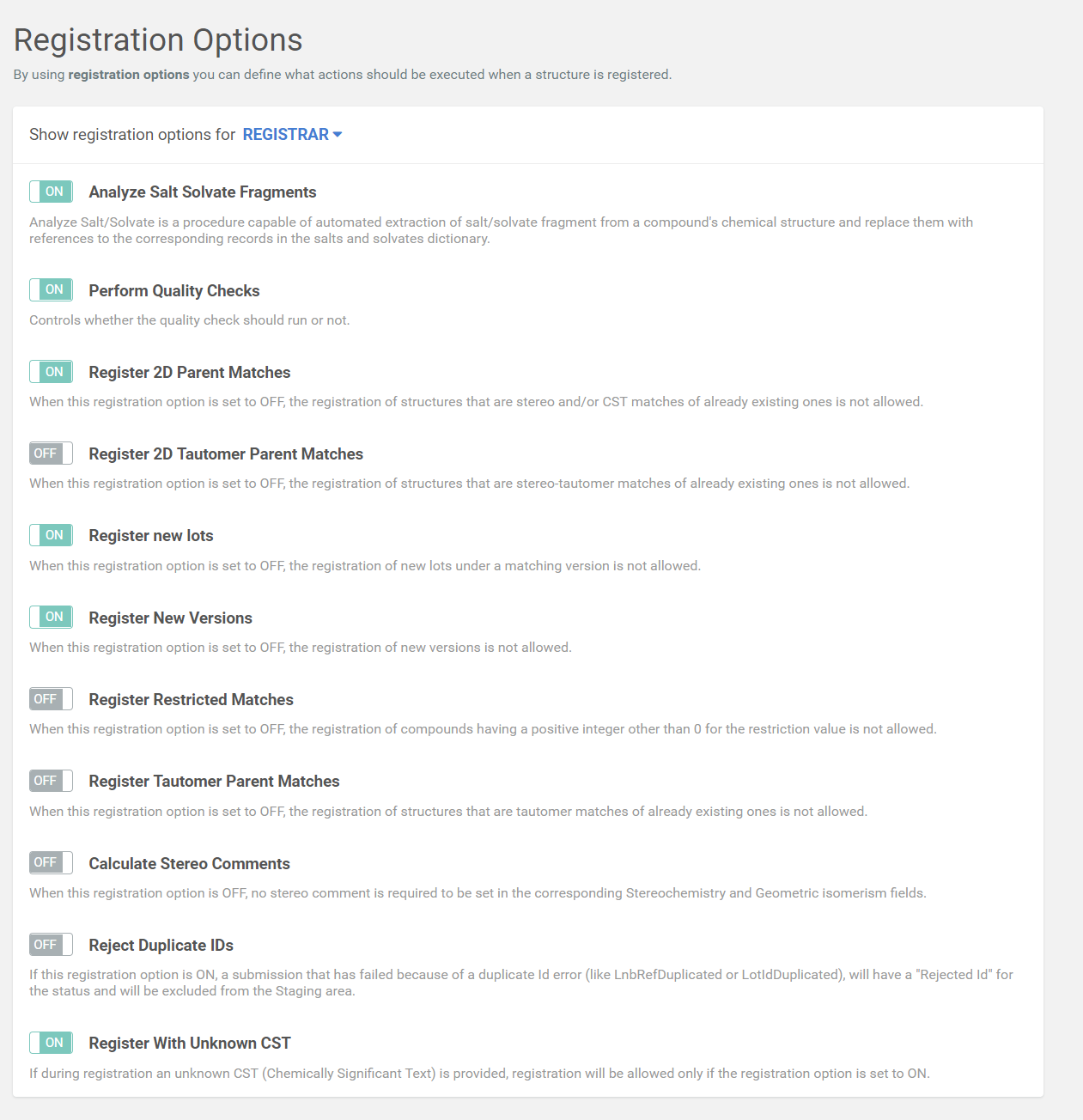
Task: Click the Analyze Salt Solvate Fragments title
Action: [202, 192]
